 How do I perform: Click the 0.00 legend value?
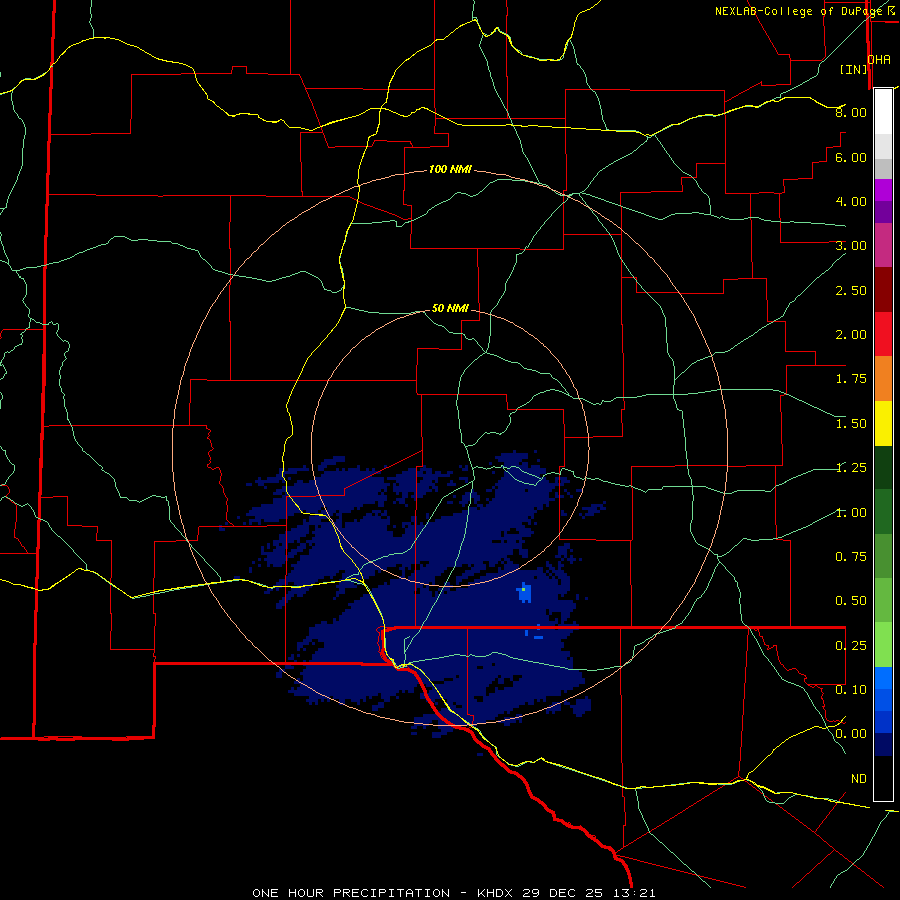pyautogui.click(x=851, y=734)
